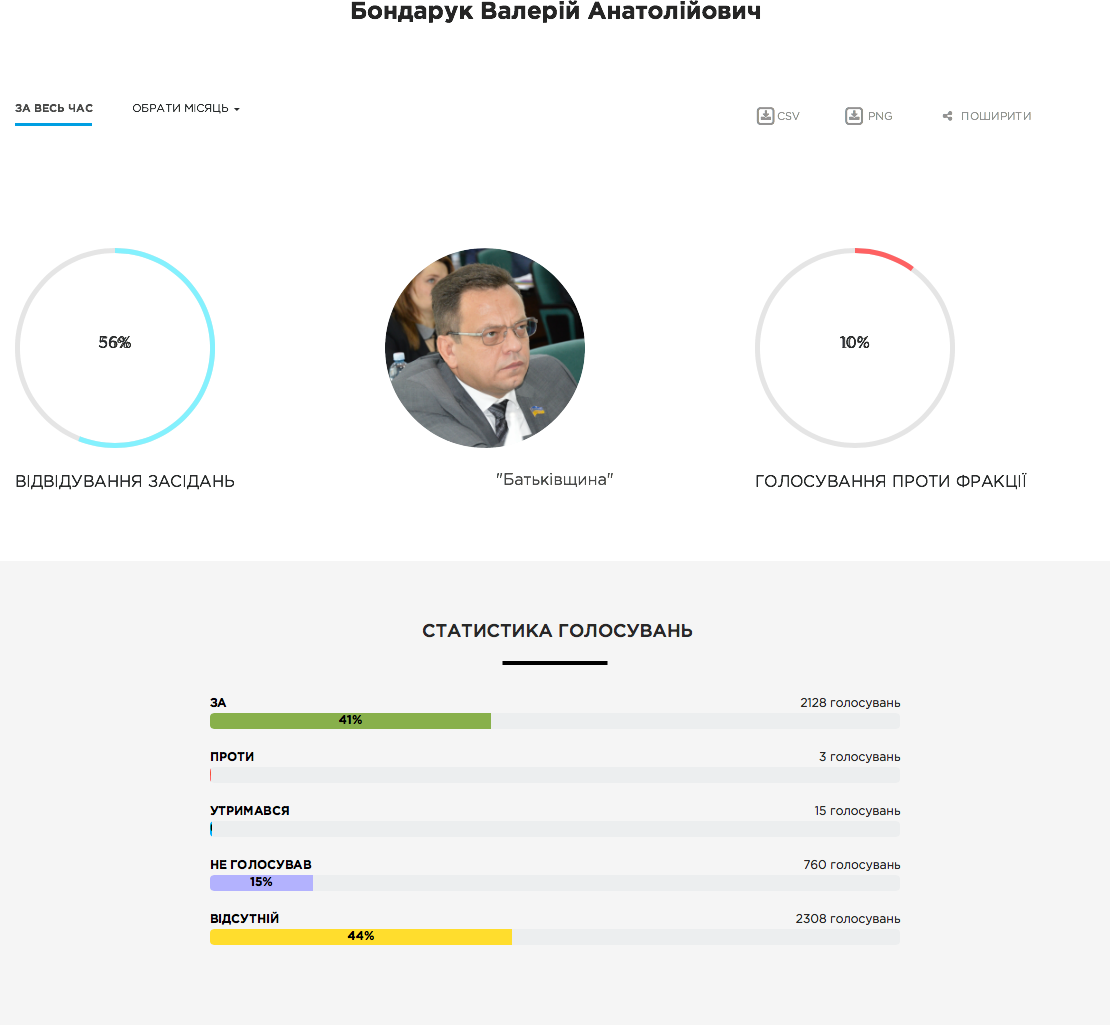Screen dimensions: 1110x1025
Task: Open the "Батьківщина" faction link
Action: point(554,480)
